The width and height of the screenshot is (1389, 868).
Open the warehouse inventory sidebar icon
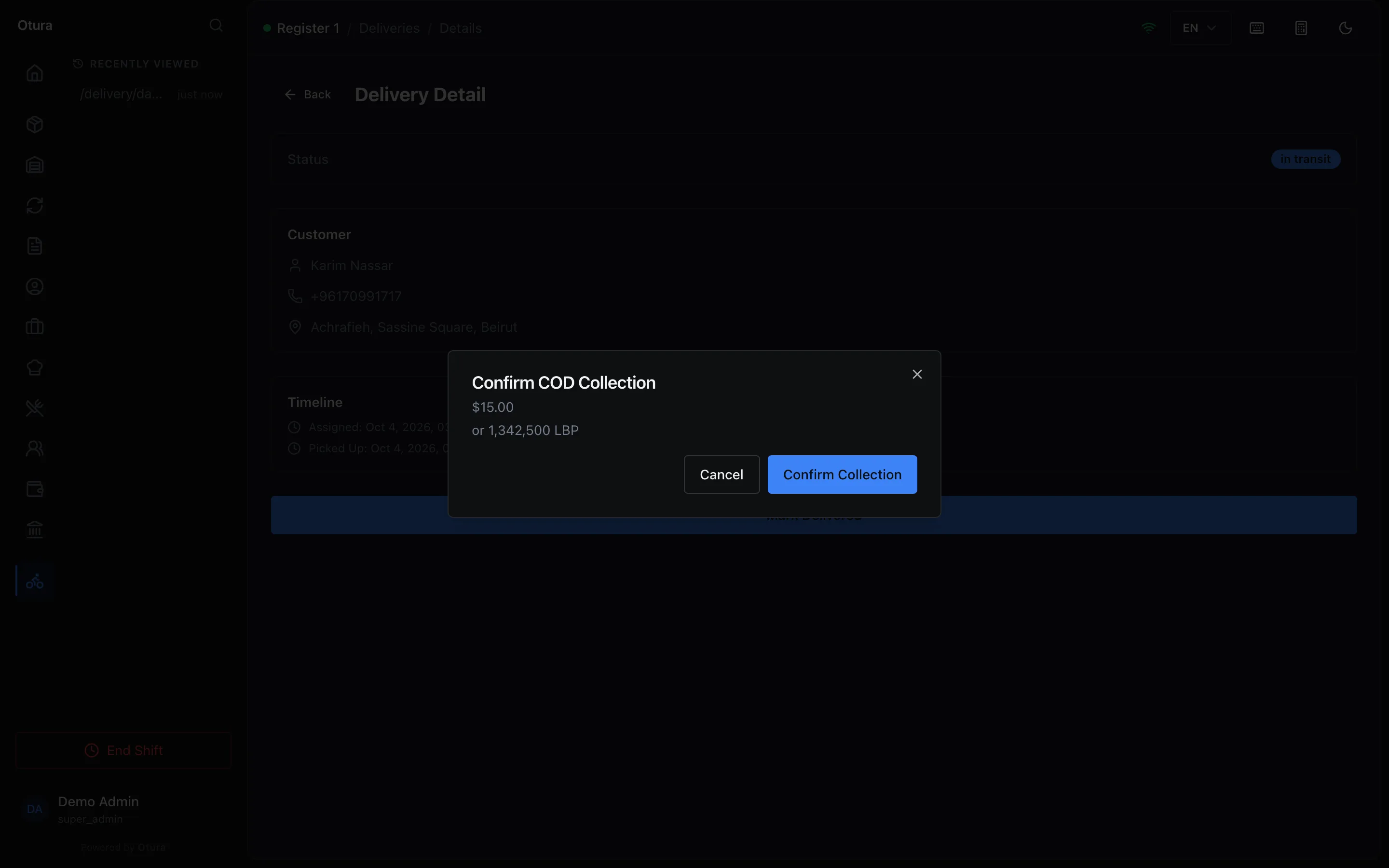[x=34, y=165]
